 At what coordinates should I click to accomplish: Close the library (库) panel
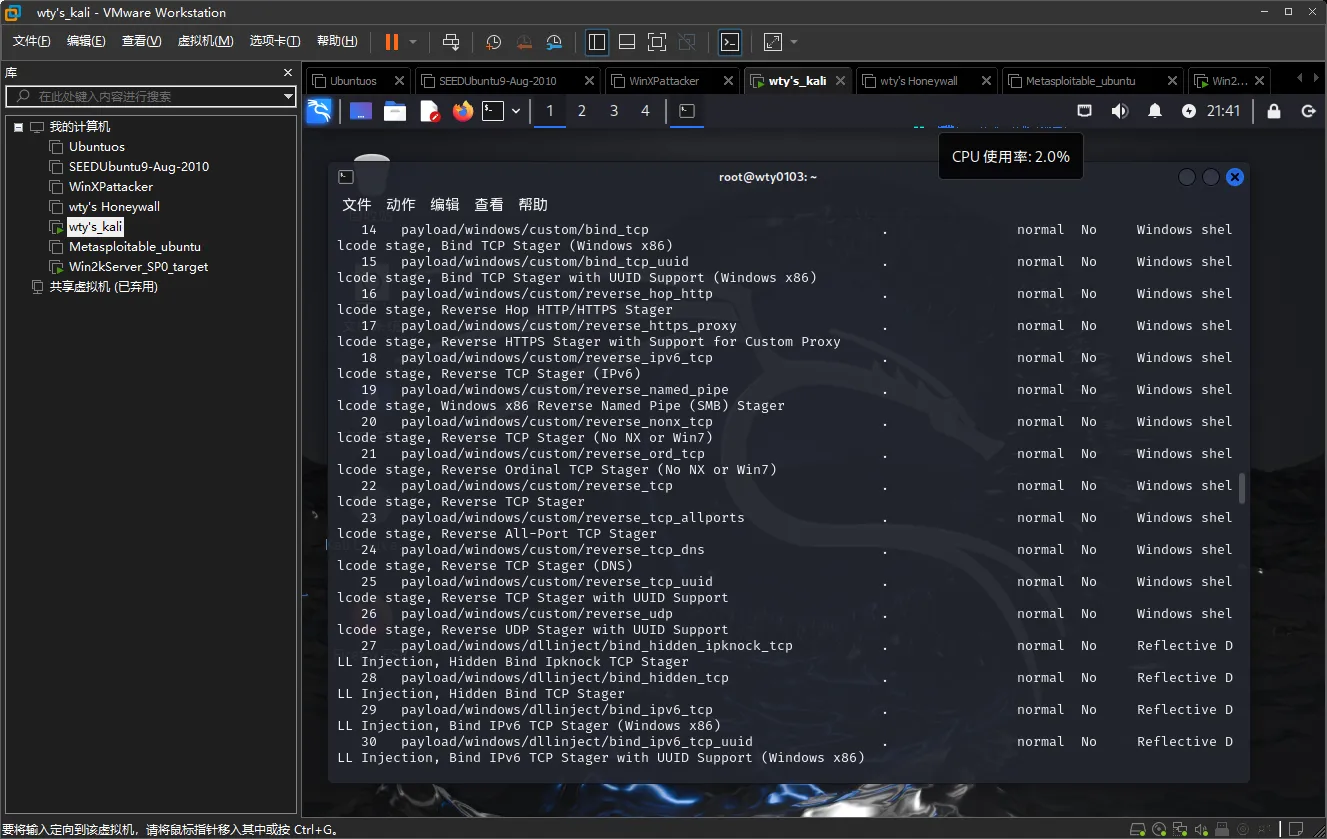coord(288,73)
